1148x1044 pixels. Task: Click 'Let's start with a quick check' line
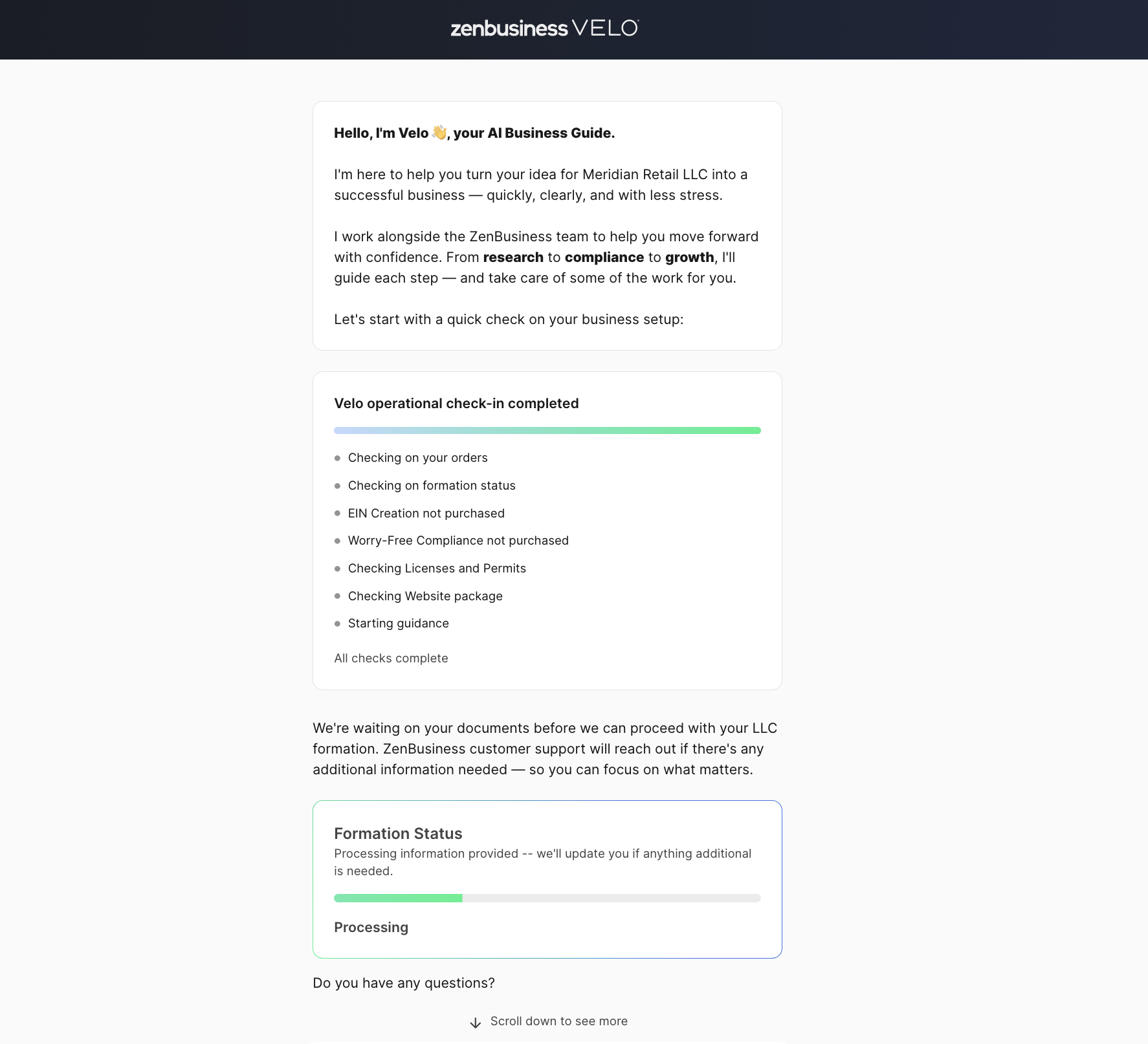click(509, 320)
